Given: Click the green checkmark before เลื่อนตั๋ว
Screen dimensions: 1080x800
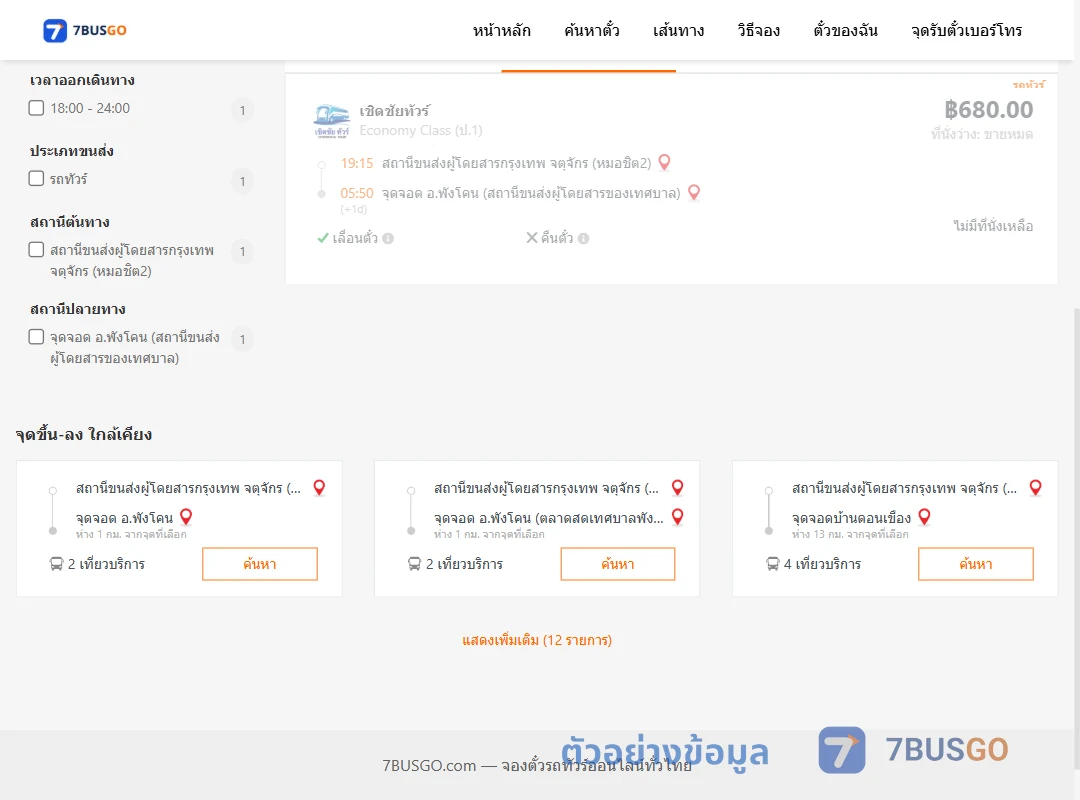Looking at the screenshot, I should click(x=322, y=238).
